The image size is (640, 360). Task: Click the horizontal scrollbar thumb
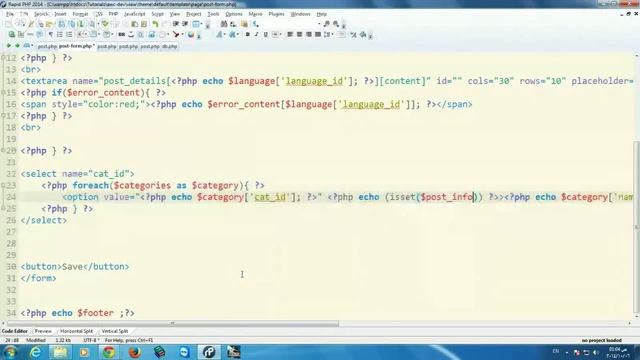tap(173, 323)
